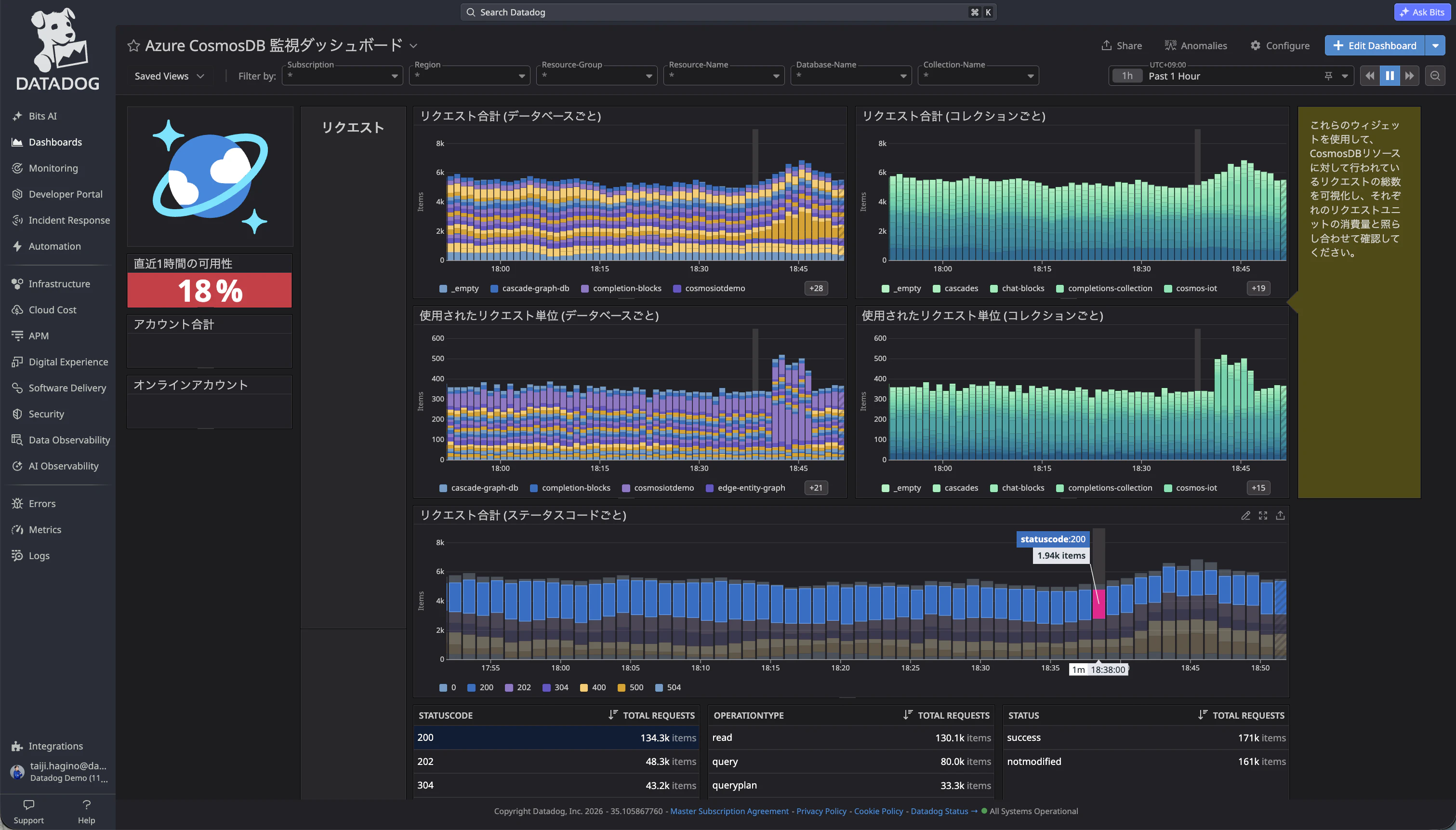The image size is (1456, 830).
Task: Toggle the 202 status code legend series
Action: point(518,687)
